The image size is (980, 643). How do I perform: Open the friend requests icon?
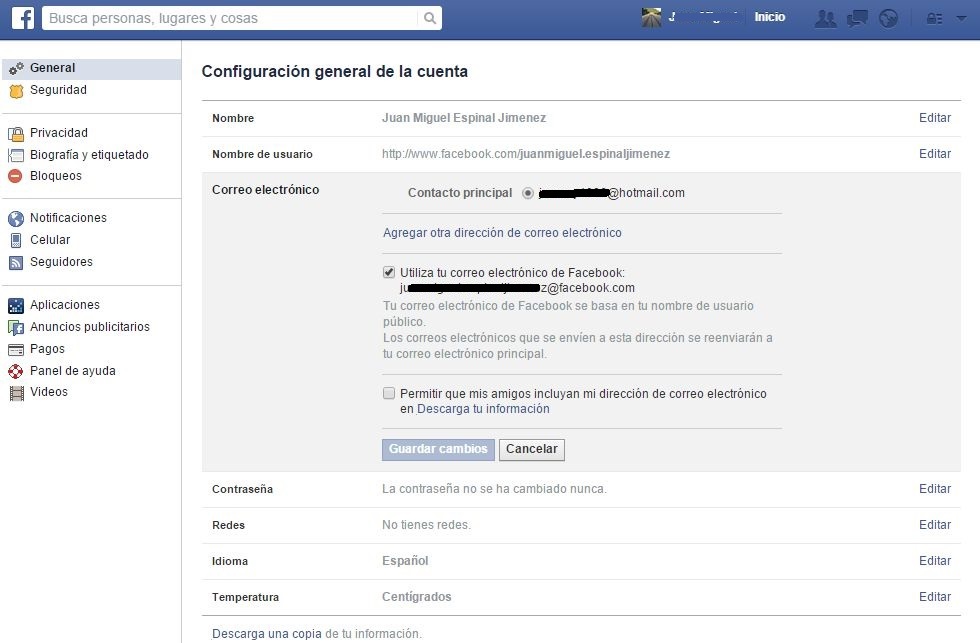pyautogui.click(x=826, y=18)
